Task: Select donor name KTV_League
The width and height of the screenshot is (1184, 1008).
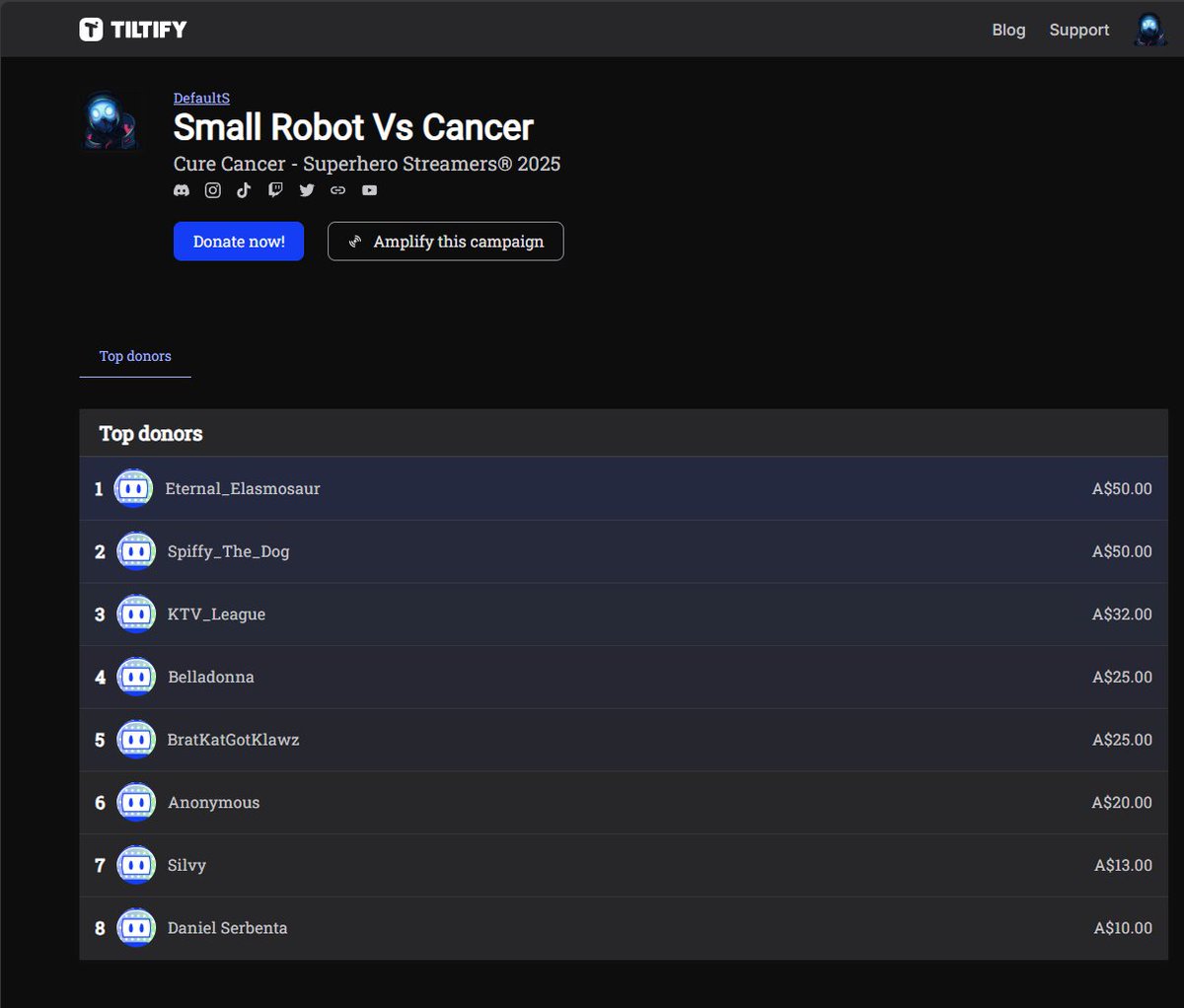Action: [x=216, y=614]
